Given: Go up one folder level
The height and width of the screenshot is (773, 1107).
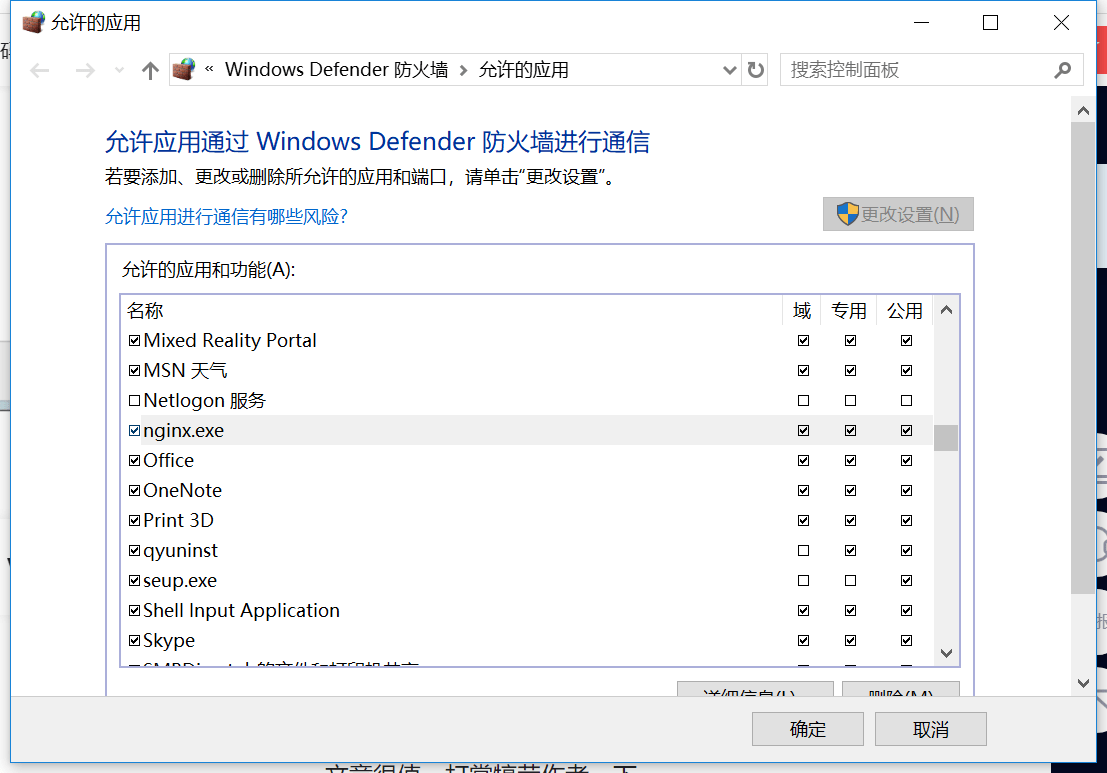Looking at the screenshot, I should click(x=150, y=70).
